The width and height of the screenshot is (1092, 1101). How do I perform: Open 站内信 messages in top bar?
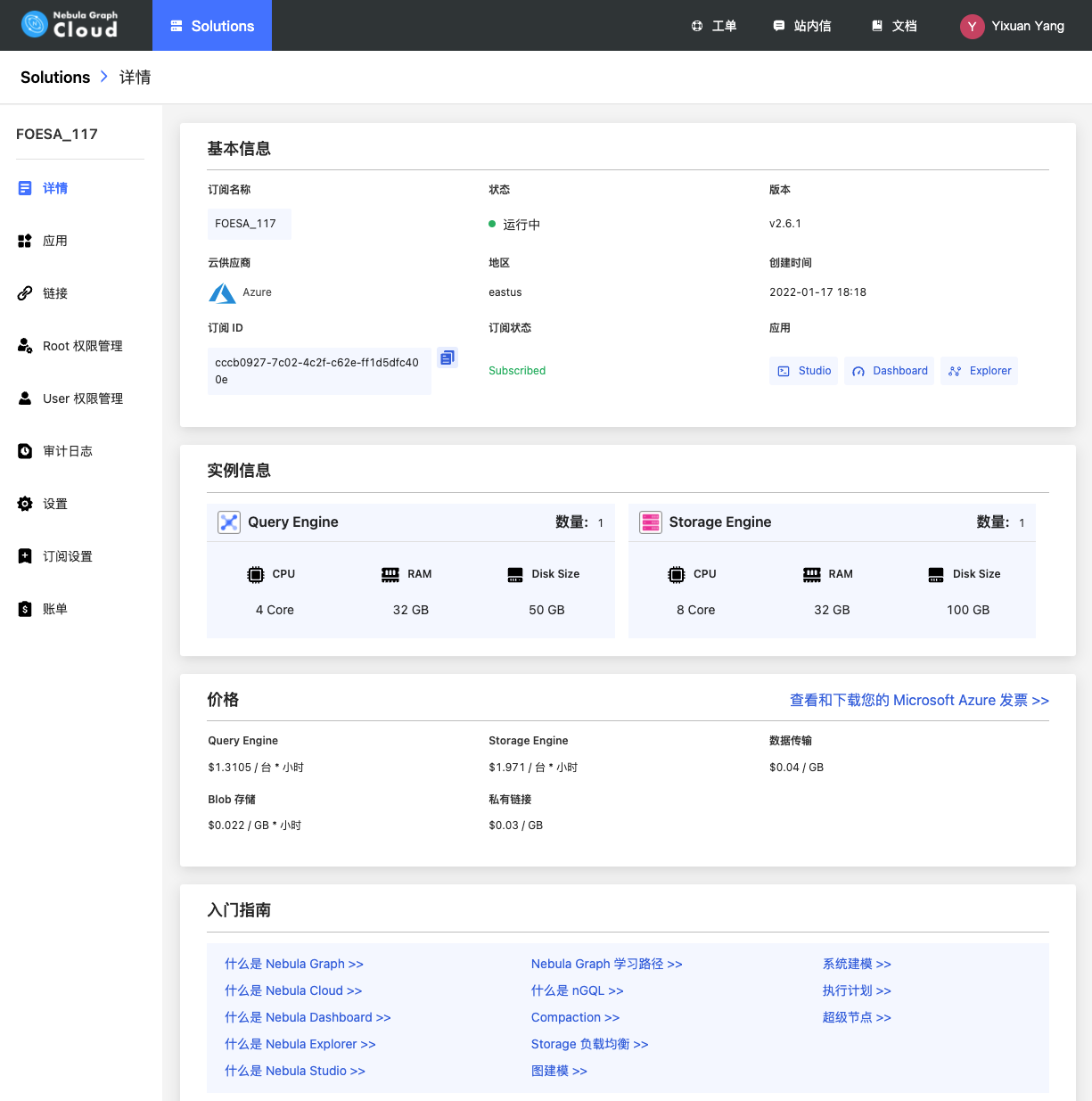802,26
